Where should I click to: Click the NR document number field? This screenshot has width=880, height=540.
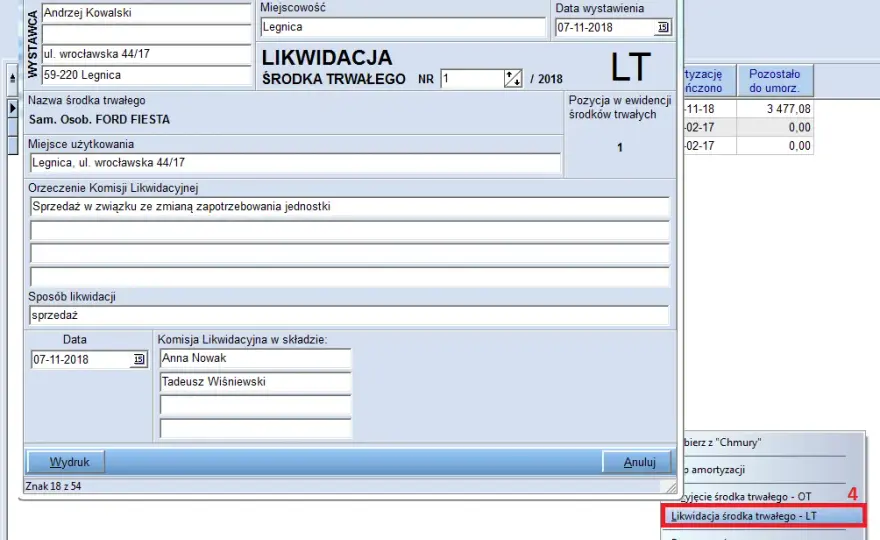coord(473,79)
